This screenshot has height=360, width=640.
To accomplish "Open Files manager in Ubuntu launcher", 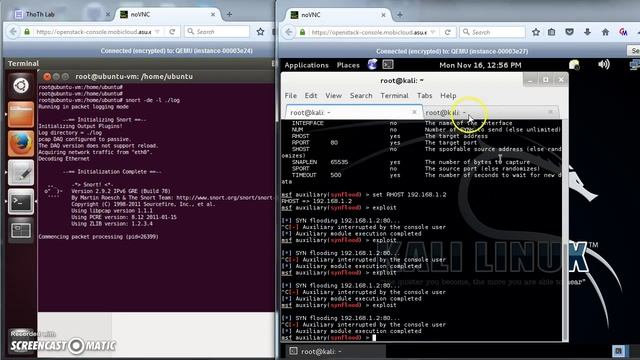I will tap(21, 114).
